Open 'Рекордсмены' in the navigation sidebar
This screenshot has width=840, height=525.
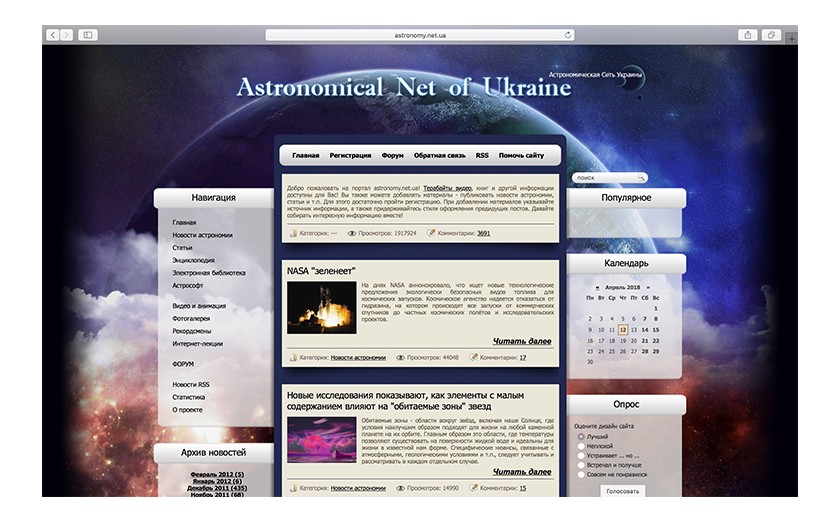pyautogui.click(x=192, y=331)
